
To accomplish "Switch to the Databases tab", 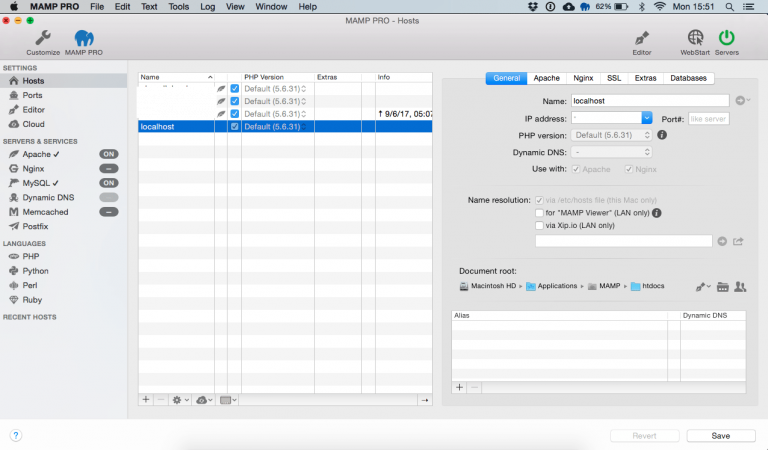I will coord(689,78).
